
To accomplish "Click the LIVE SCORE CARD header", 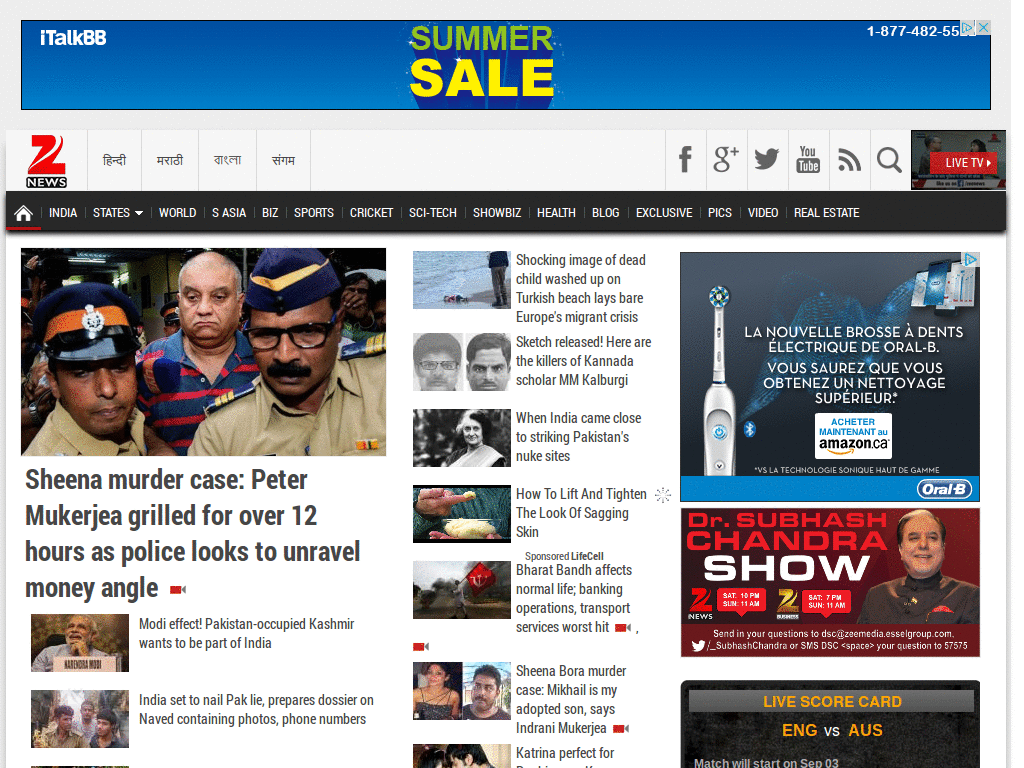I will pos(831,701).
